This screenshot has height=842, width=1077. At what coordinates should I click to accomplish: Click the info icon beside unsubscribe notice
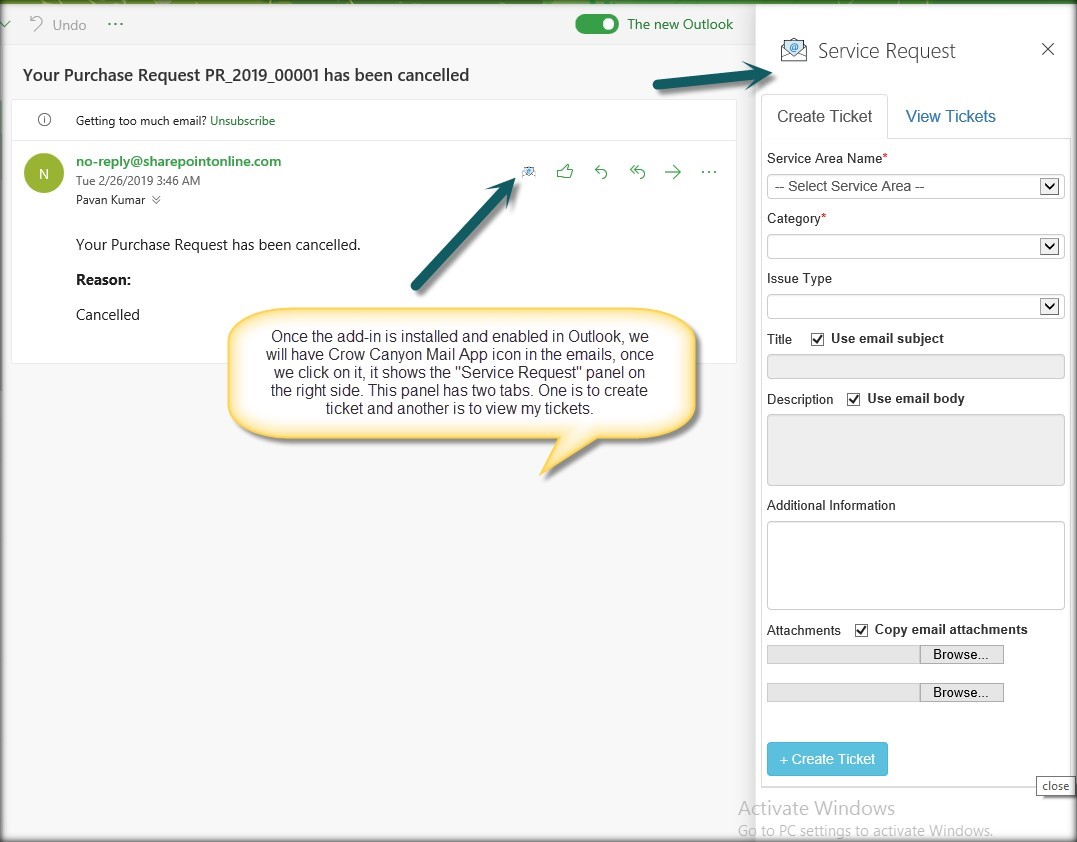(45, 120)
